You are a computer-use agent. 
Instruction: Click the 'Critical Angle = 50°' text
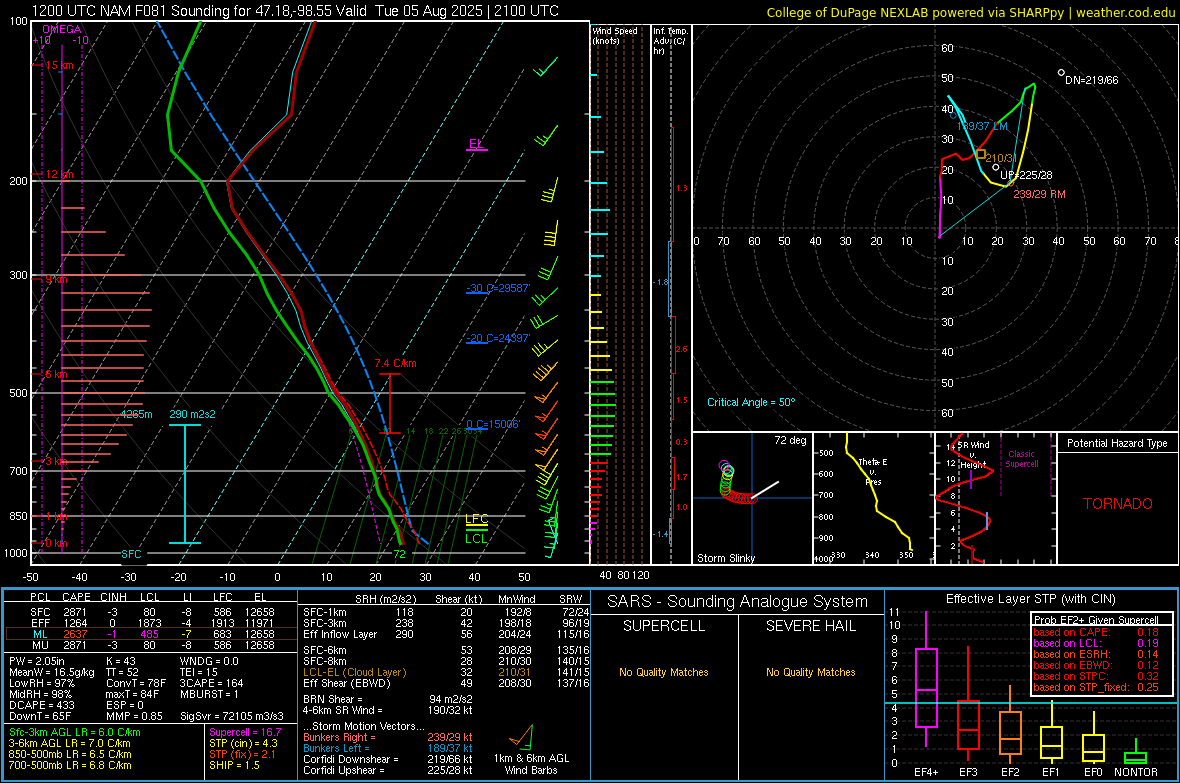coord(751,402)
